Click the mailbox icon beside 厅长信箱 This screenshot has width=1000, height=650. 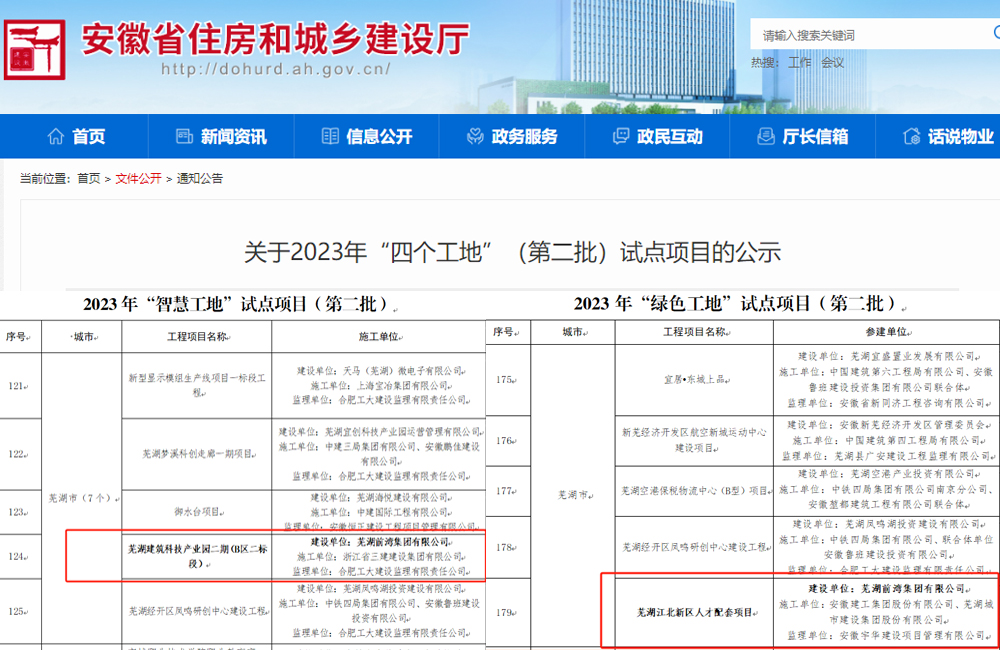point(766,137)
